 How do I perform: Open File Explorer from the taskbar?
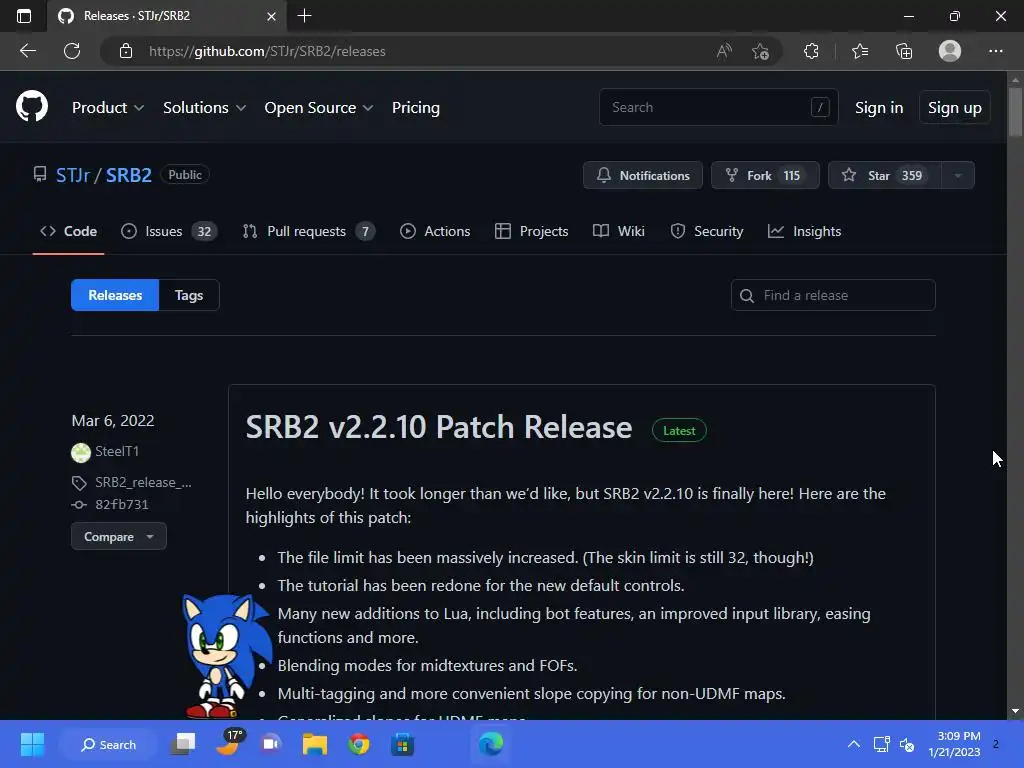(x=315, y=744)
